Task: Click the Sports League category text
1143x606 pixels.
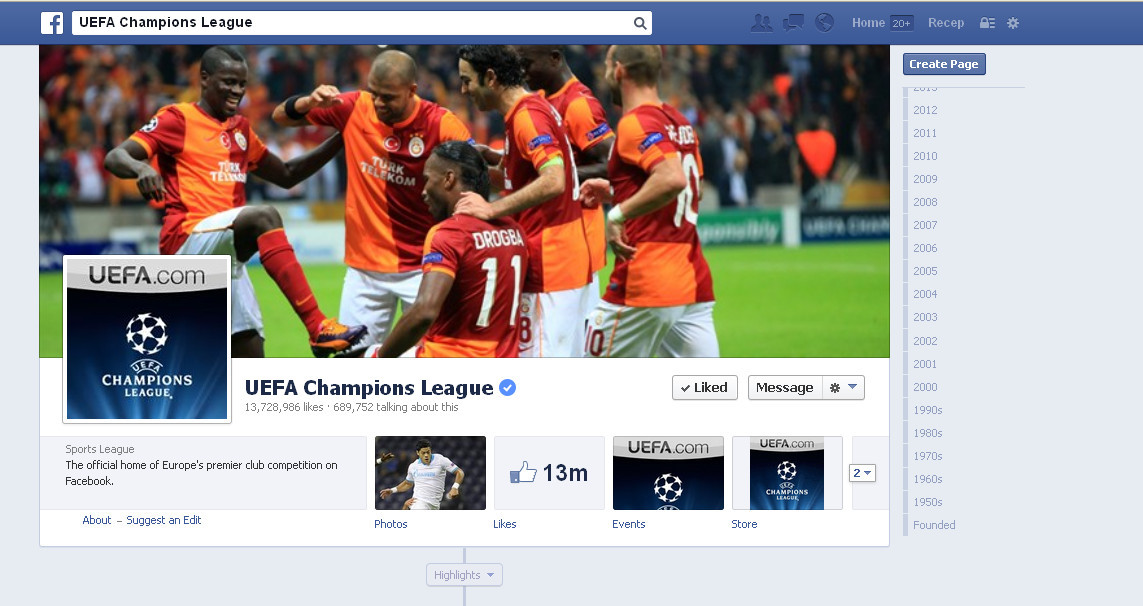Action: tap(100, 449)
